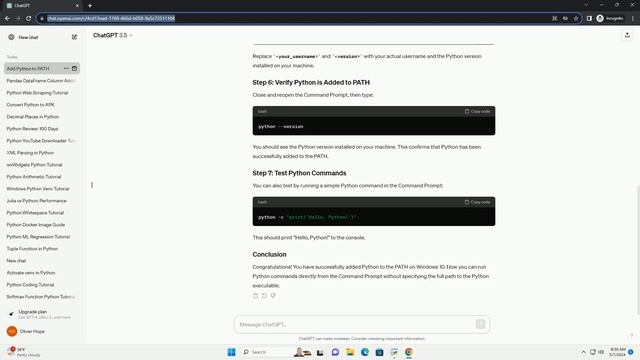Click the ChatGPT logo beside New chat
640x360 pixels.
(x=11, y=37)
